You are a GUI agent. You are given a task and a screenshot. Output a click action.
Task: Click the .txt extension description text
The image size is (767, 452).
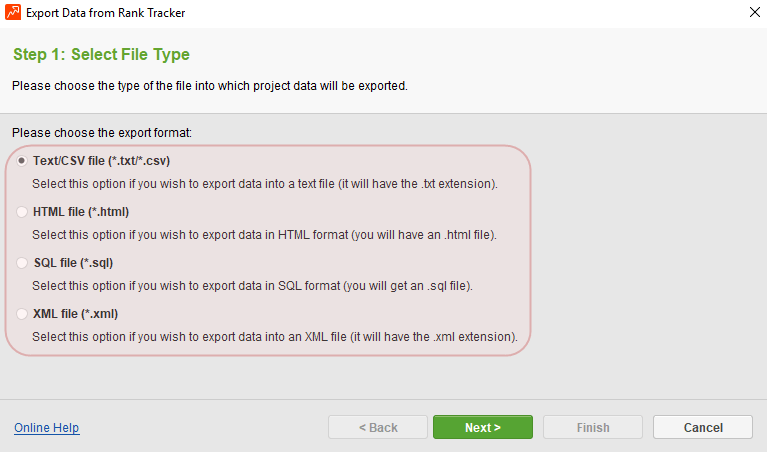point(265,184)
